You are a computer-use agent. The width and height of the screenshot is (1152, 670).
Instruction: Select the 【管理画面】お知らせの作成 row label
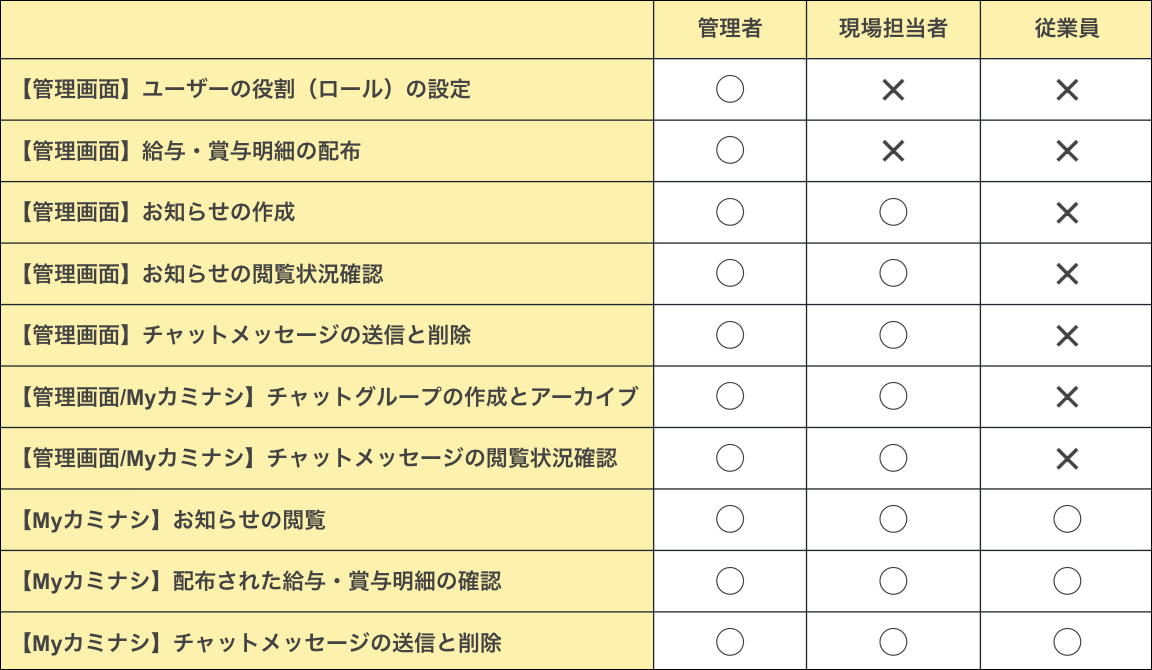157,212
